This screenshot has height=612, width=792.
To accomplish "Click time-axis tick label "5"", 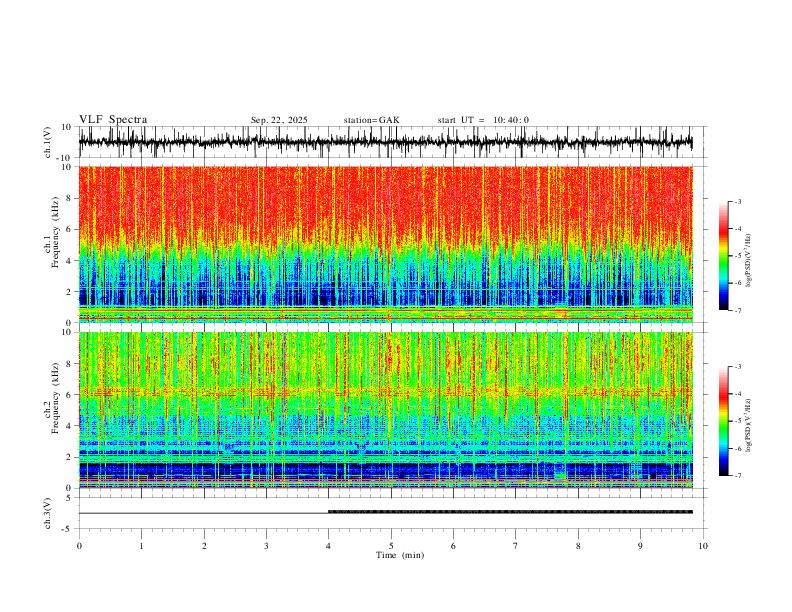I will (391, 546).
